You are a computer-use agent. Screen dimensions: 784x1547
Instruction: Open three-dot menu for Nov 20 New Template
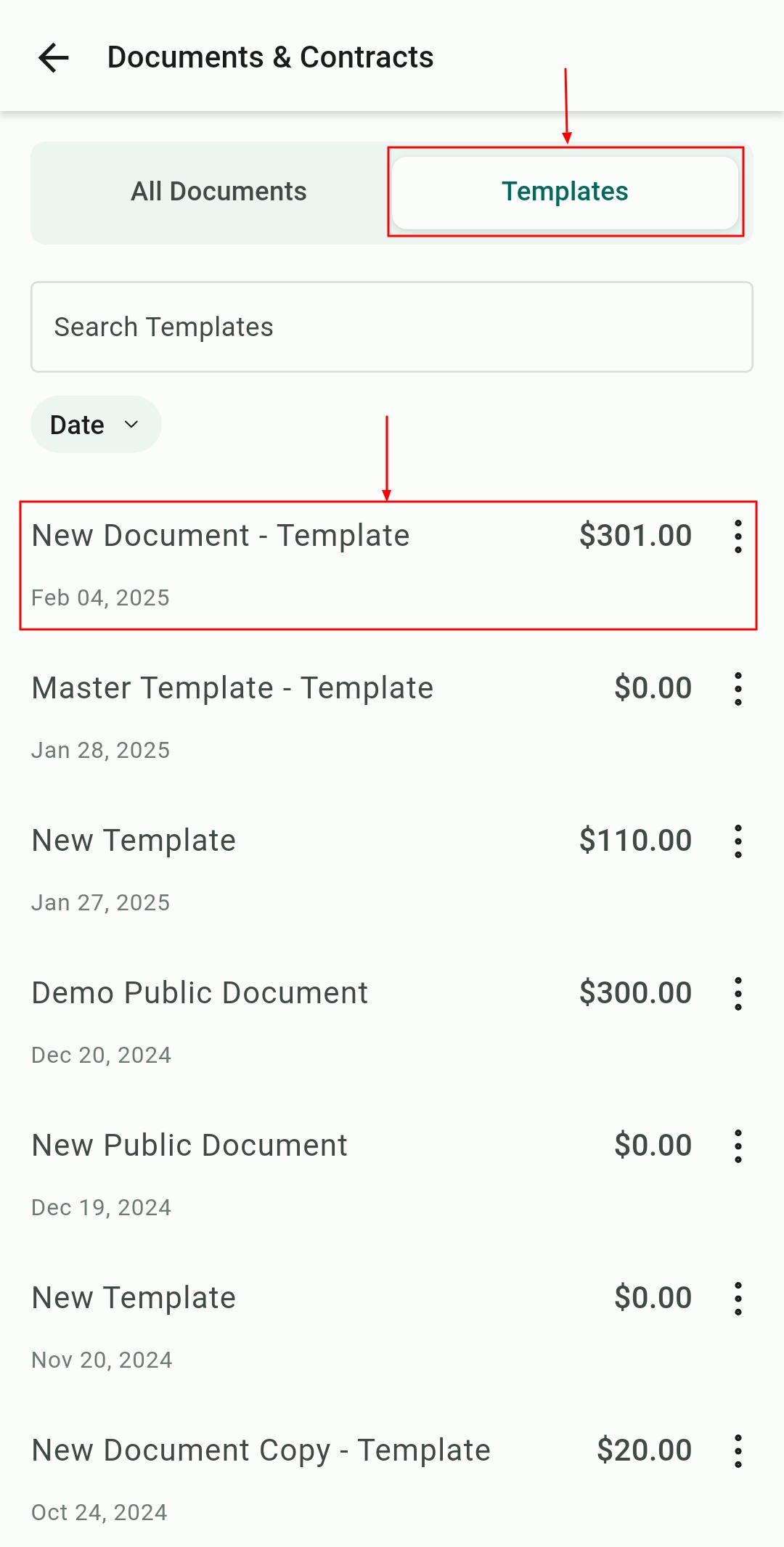coord(738,1299)
